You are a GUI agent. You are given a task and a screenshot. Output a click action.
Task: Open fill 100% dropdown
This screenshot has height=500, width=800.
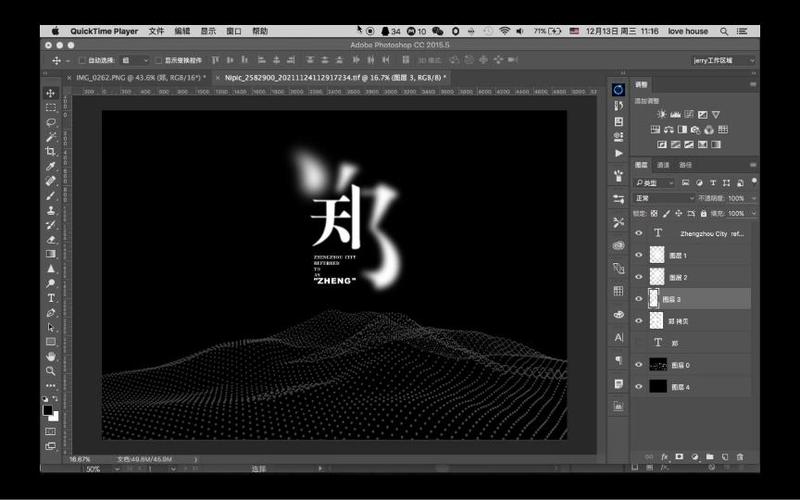point(754,213)
